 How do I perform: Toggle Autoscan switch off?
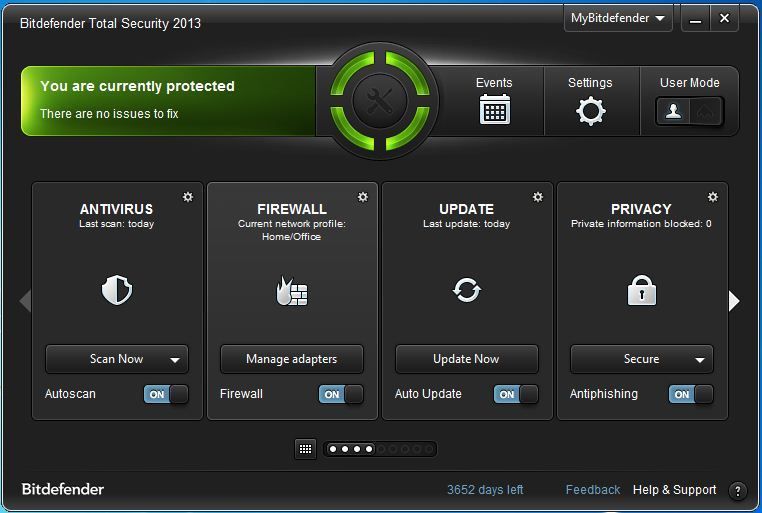(166, 394)
